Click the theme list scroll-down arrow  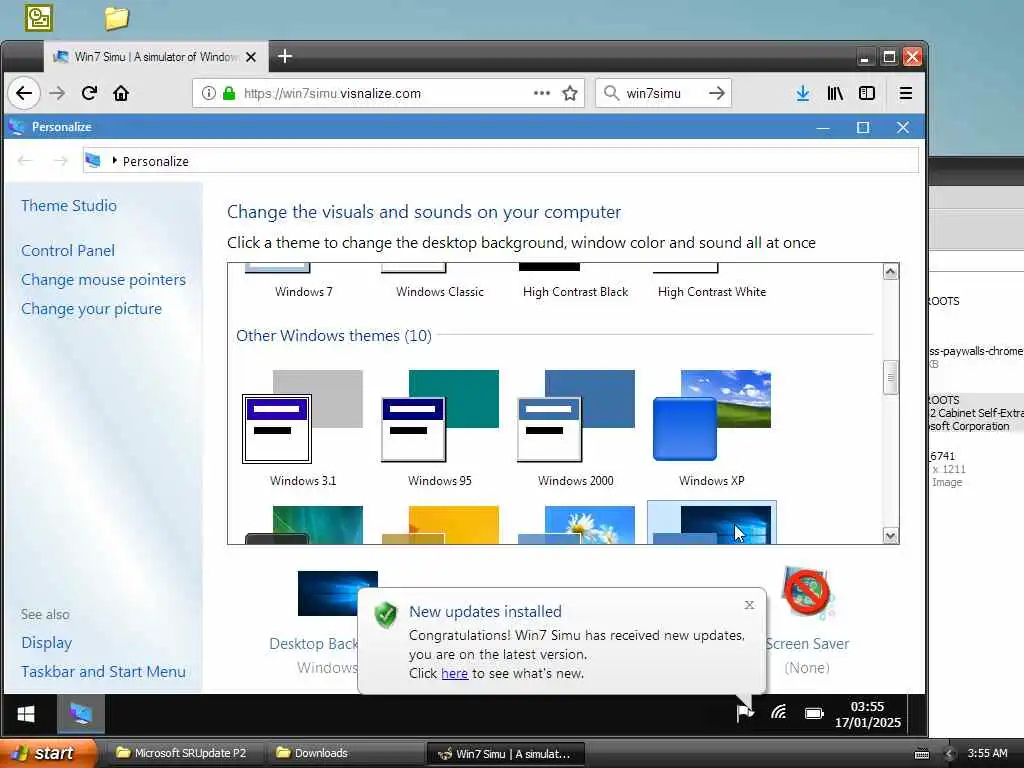(890, 536)
